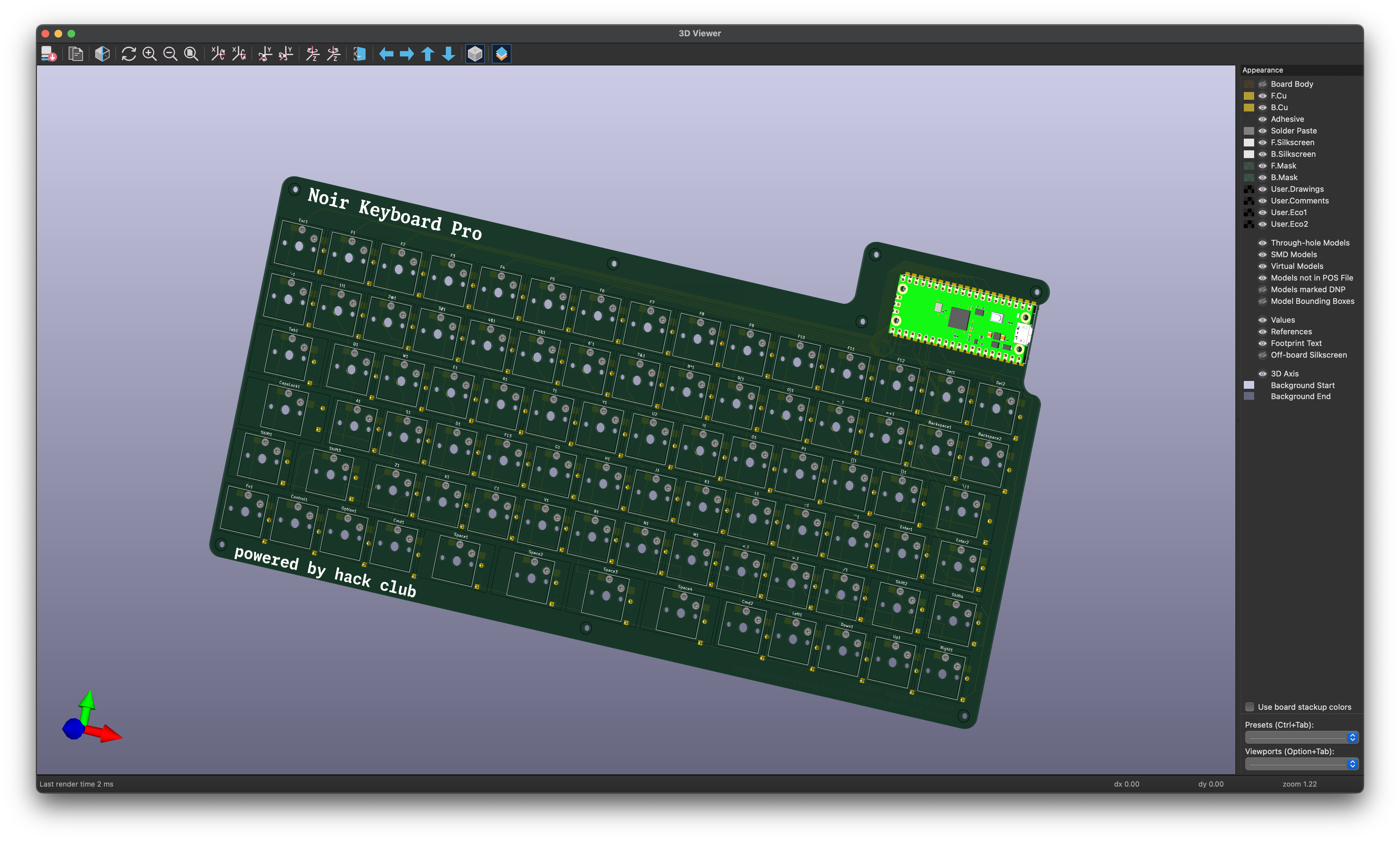The image size is (1400, 841).
Task: Click zoom 1.22 status entry
Action: (1300, 784)
